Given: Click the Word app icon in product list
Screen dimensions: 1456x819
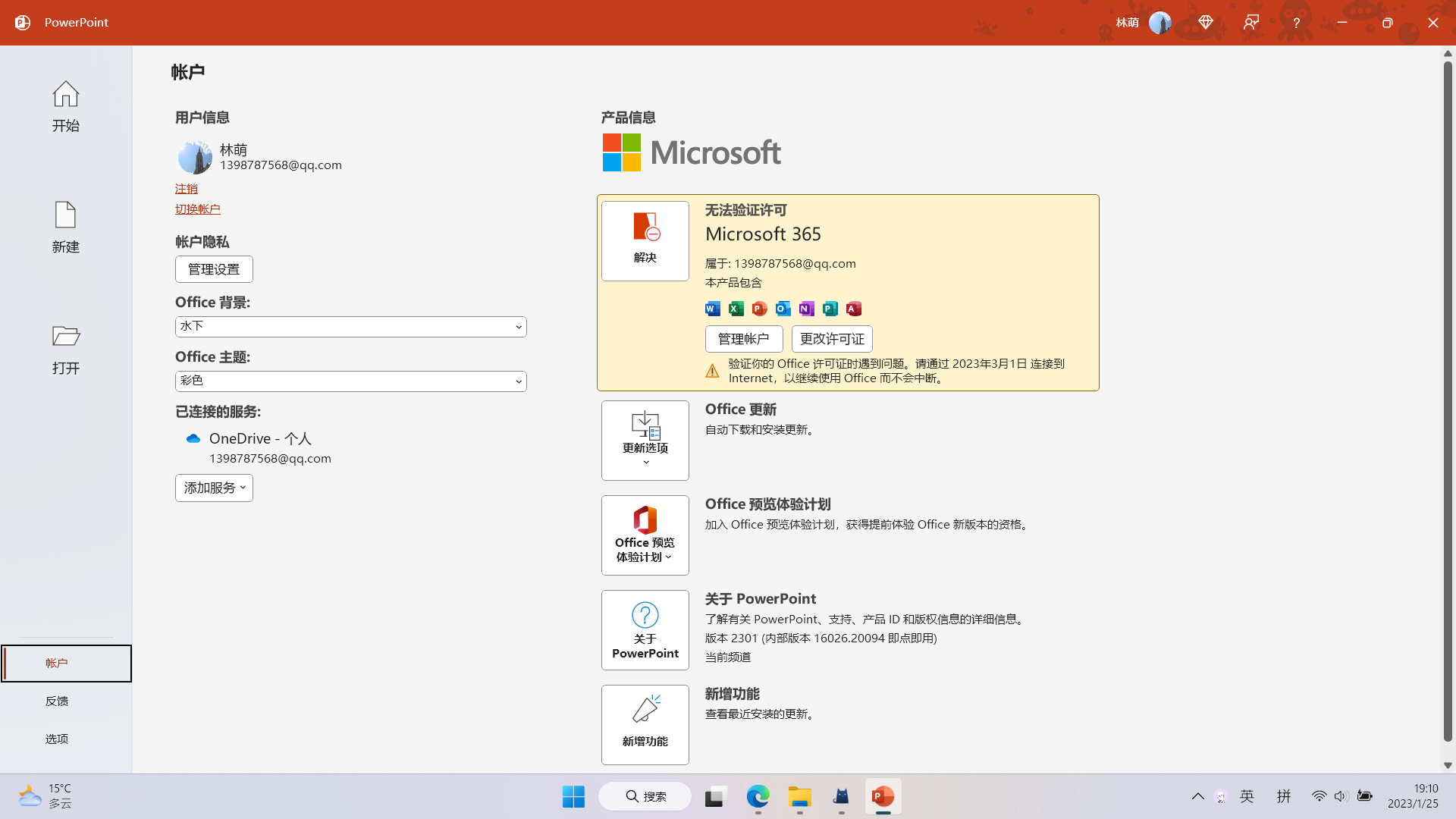Looking at the screenshot, I should [x=713, y=309].
